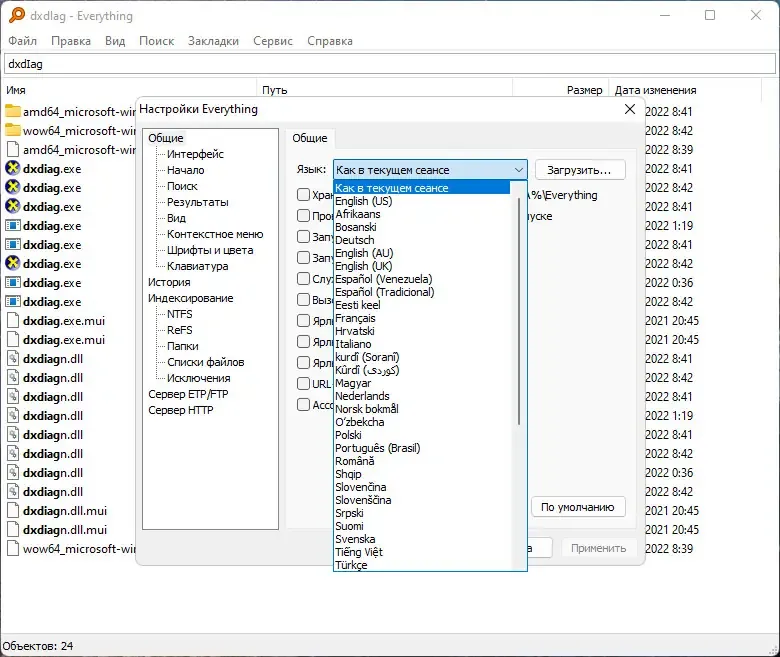The width and height of the screenshot is (780, 657).
Task: Click the folder icon of amd64_microsoft-wir row
Action: click(x=13, y=111)
